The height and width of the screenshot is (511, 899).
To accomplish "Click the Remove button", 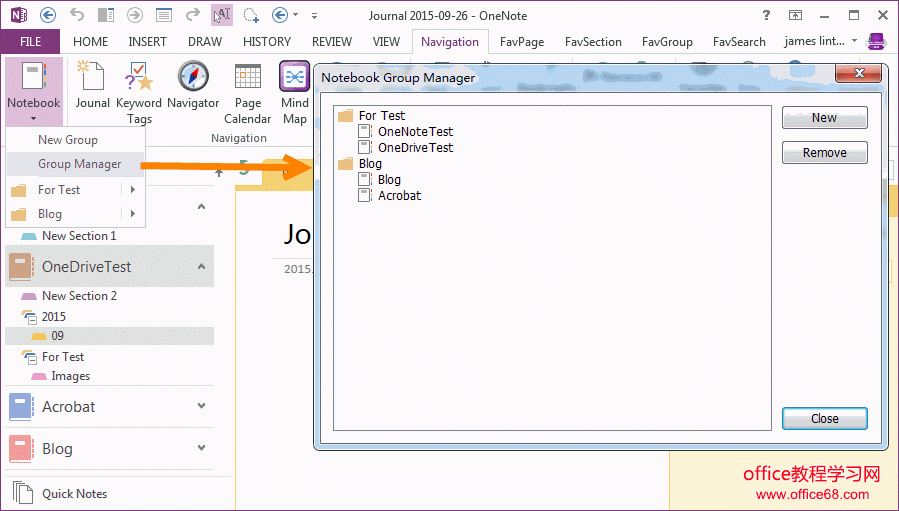I will (x=824, y=153).
